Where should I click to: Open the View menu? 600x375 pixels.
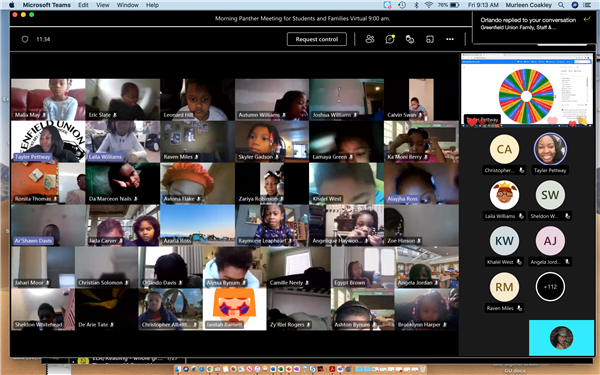tap(103, 5)
